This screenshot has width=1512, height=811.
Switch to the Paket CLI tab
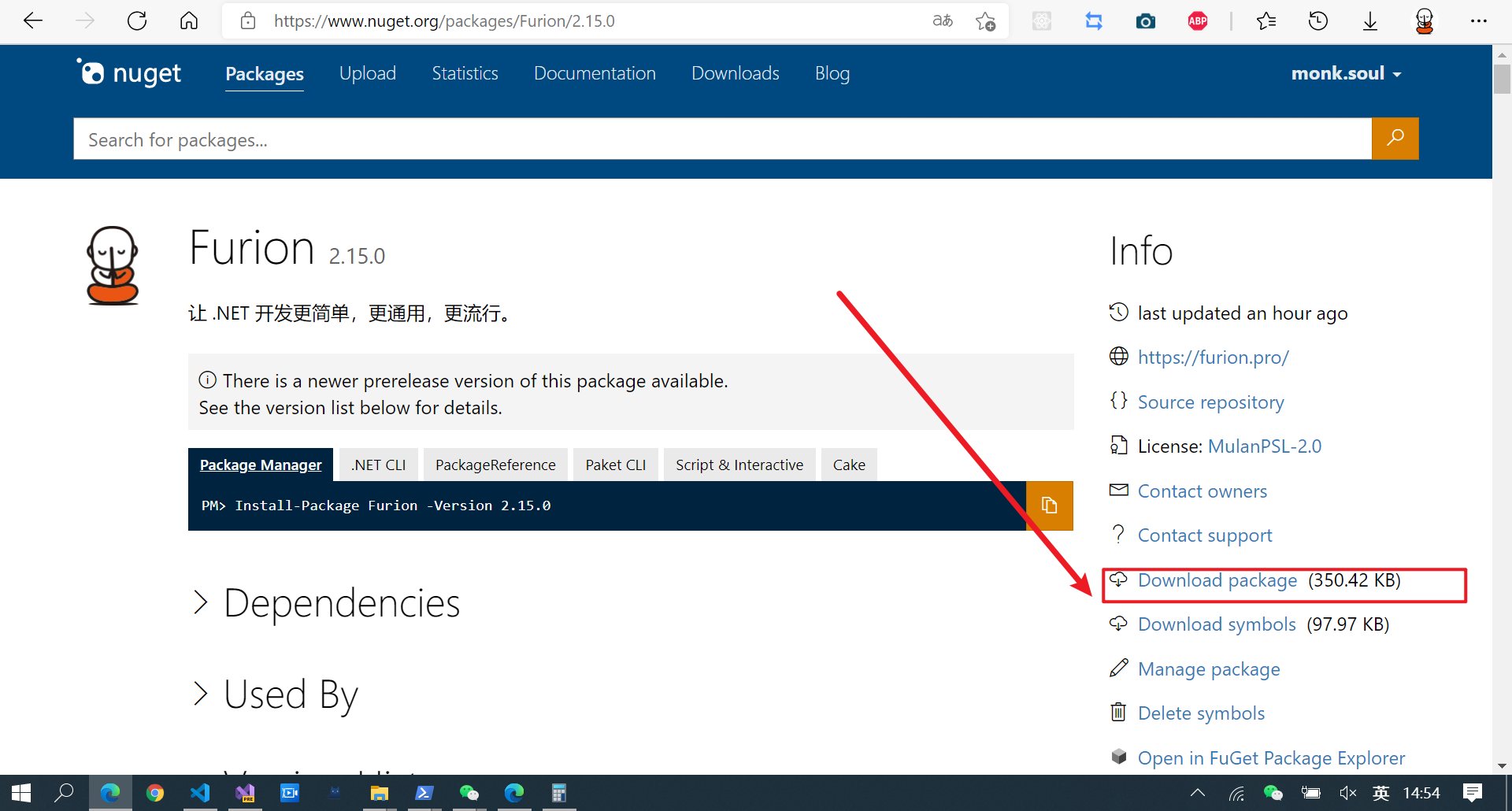[x=616, y=465]
